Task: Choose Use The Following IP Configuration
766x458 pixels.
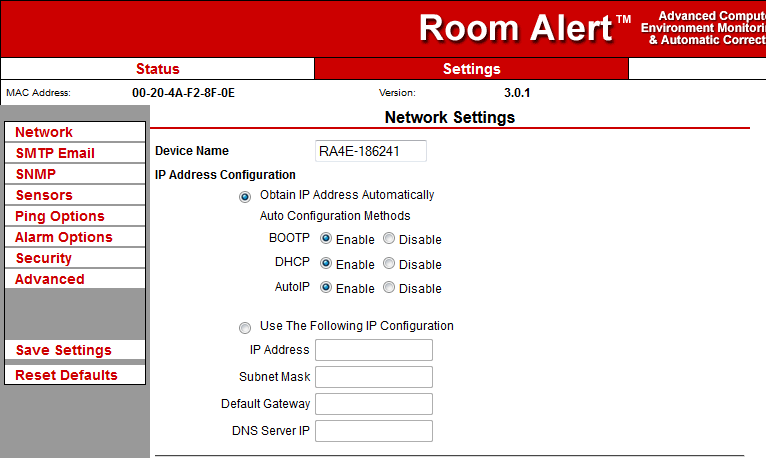Action: point(245,327)
